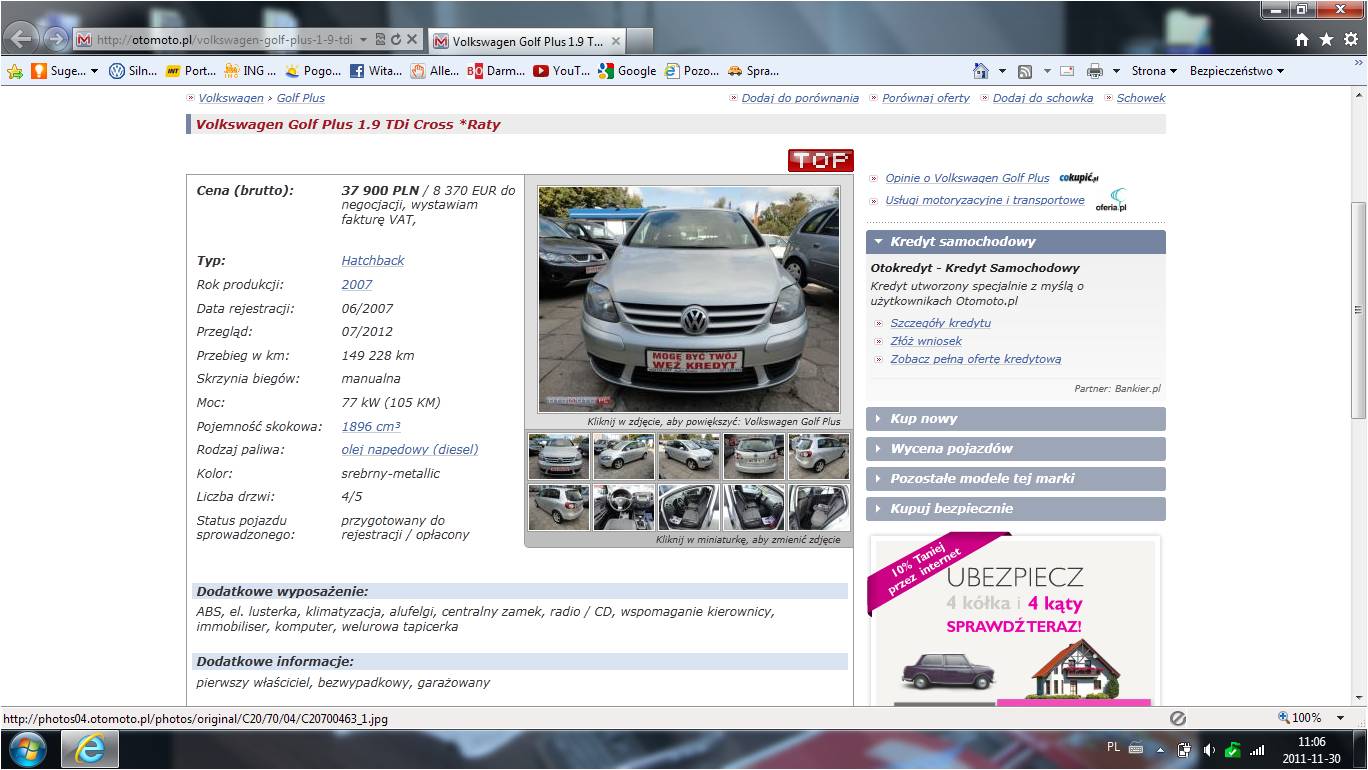
Task: Expand the Print options dropdown arrow
Action: (x=1116, y=71)
